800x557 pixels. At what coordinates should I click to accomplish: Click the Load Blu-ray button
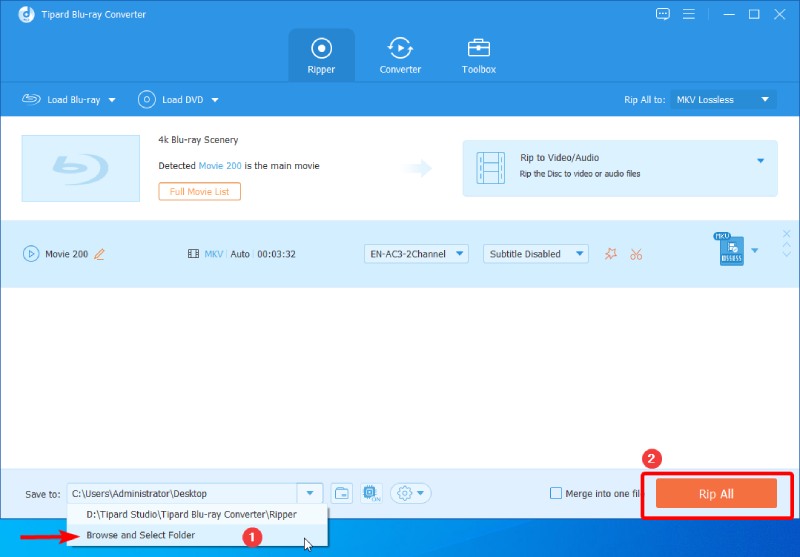tap(62, 99)
